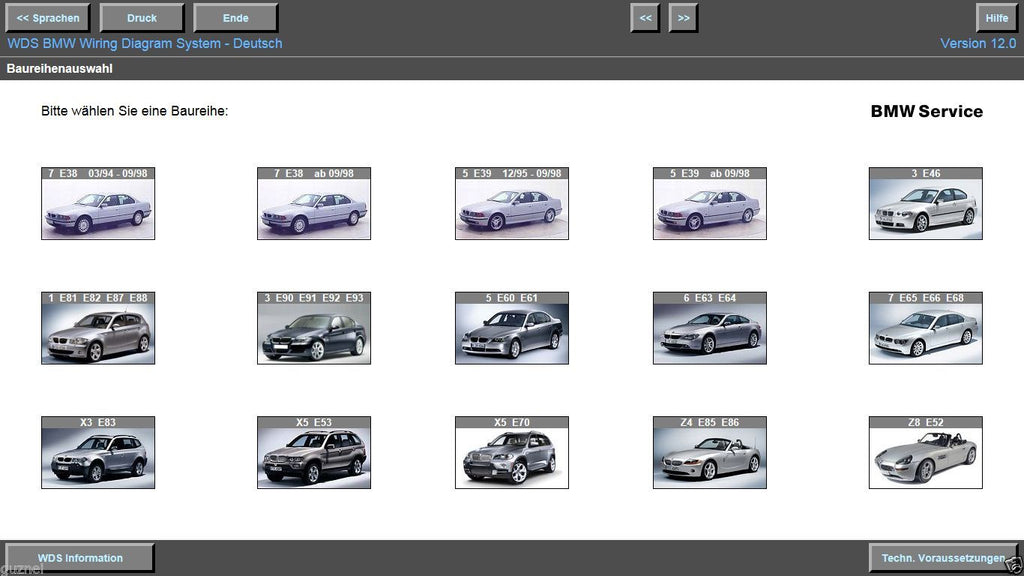Viewport: 1024px width, 576px height.
Task: Choose the 1 E81 E82 E87 E88 series
Action: [98, 328]
